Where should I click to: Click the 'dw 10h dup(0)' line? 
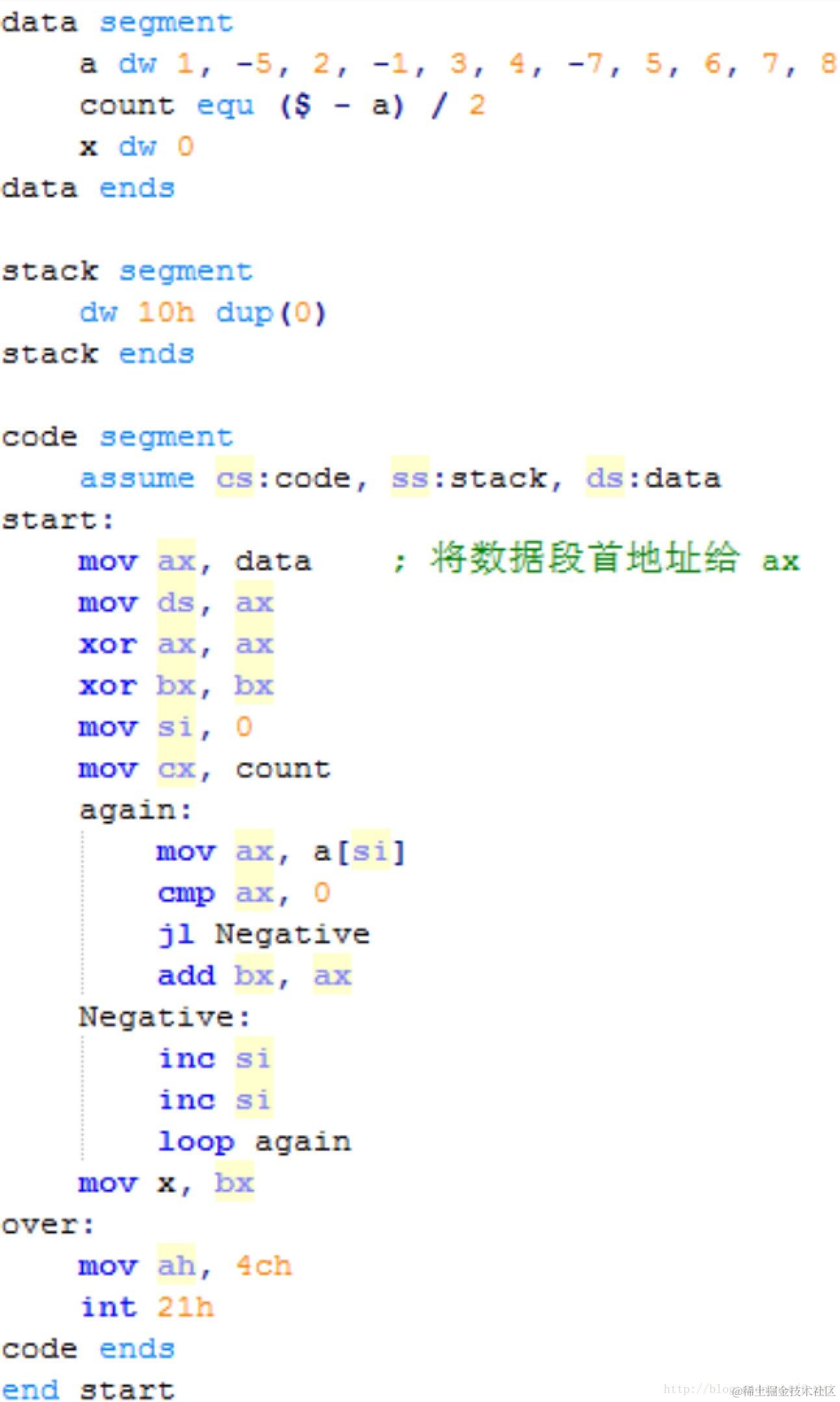pos(203,313)
